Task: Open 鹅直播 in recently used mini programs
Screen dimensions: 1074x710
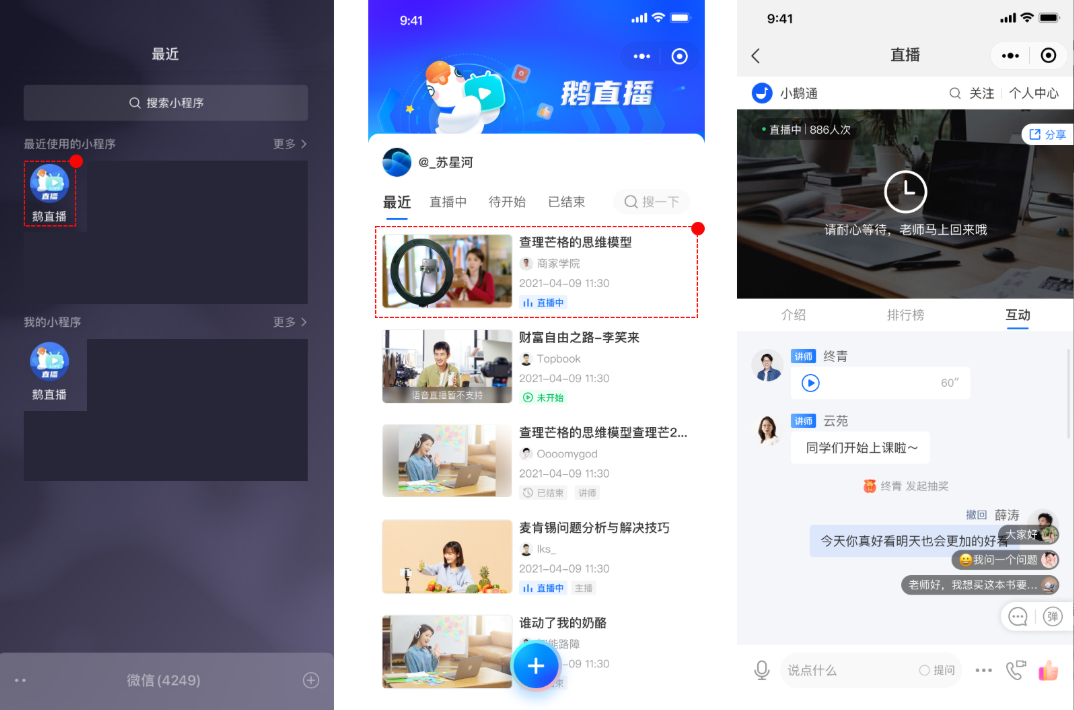Action: pos(49,193)
